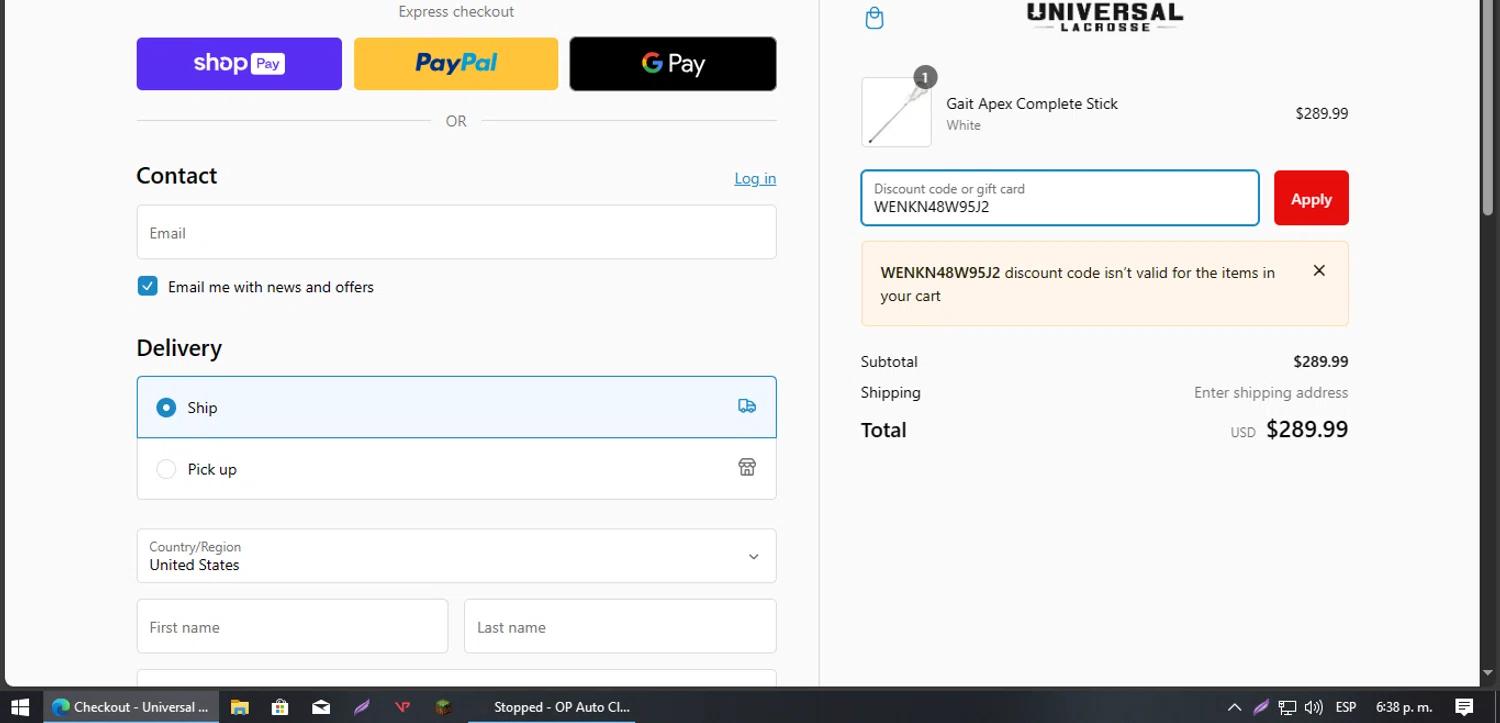Open the Mail app in taskbar
The height and width of the screenshot is (723, 1500).
(x=321, y=707)
